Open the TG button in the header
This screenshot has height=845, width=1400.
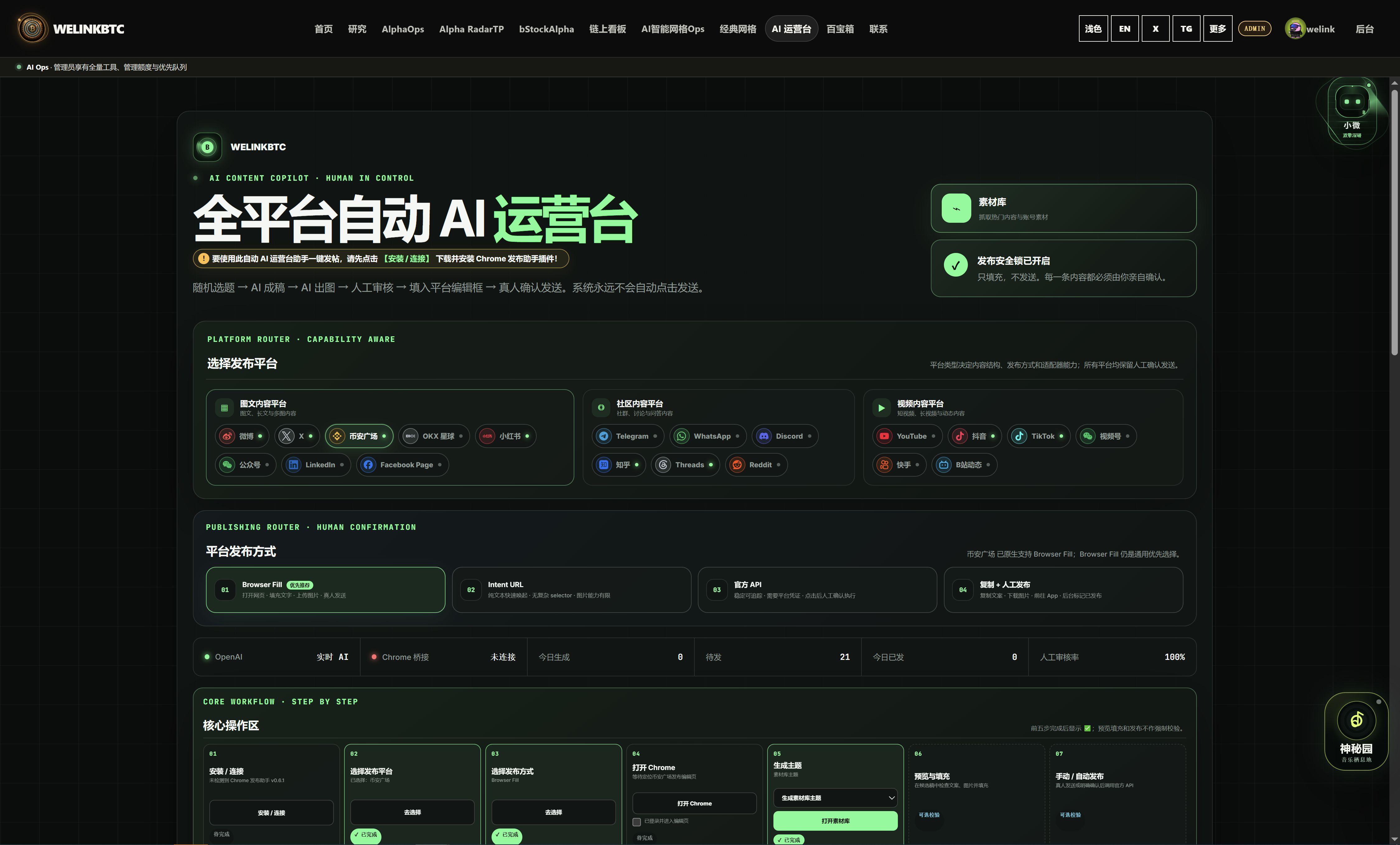(1186, 28)
